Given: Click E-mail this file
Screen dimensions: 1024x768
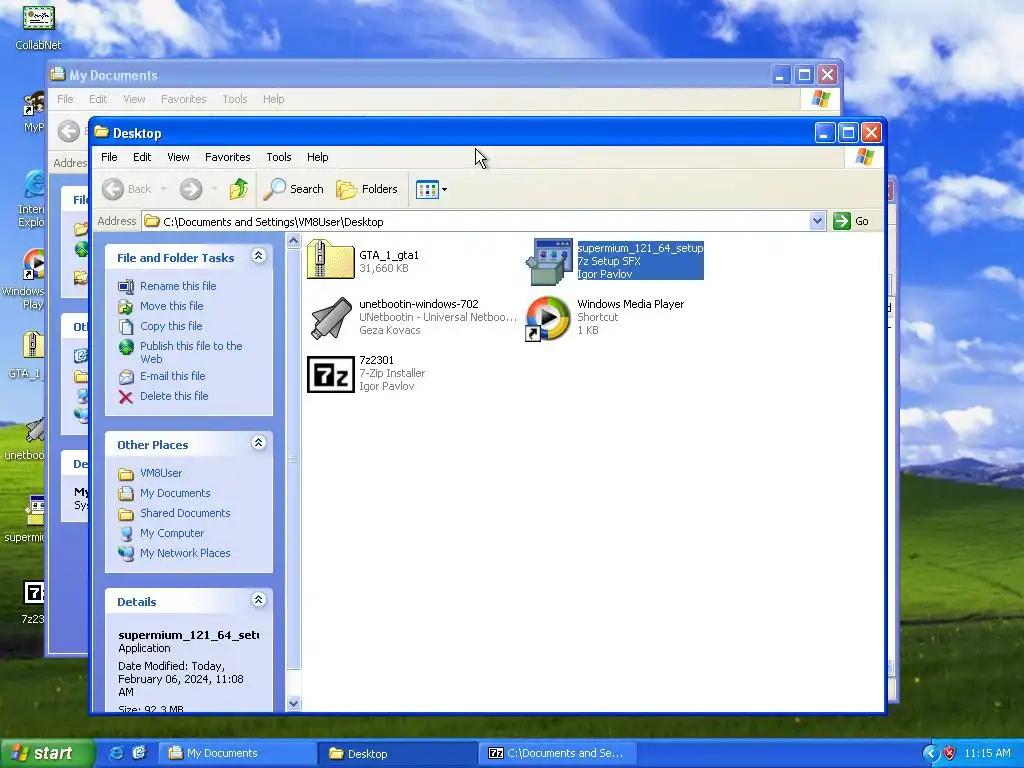Looking at the screenshot, I should coord(172,376).
